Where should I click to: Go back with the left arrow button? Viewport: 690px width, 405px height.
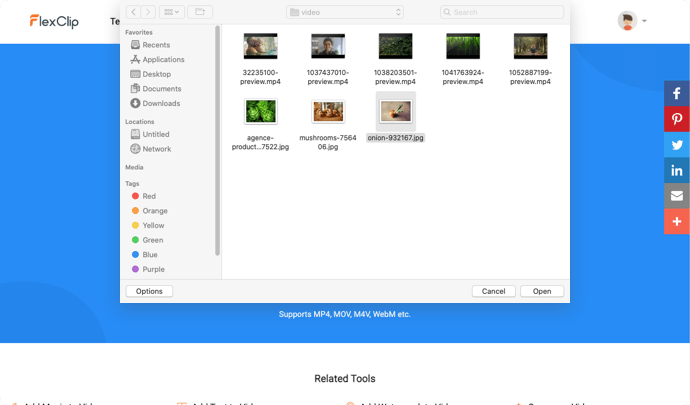pos(134,12)
